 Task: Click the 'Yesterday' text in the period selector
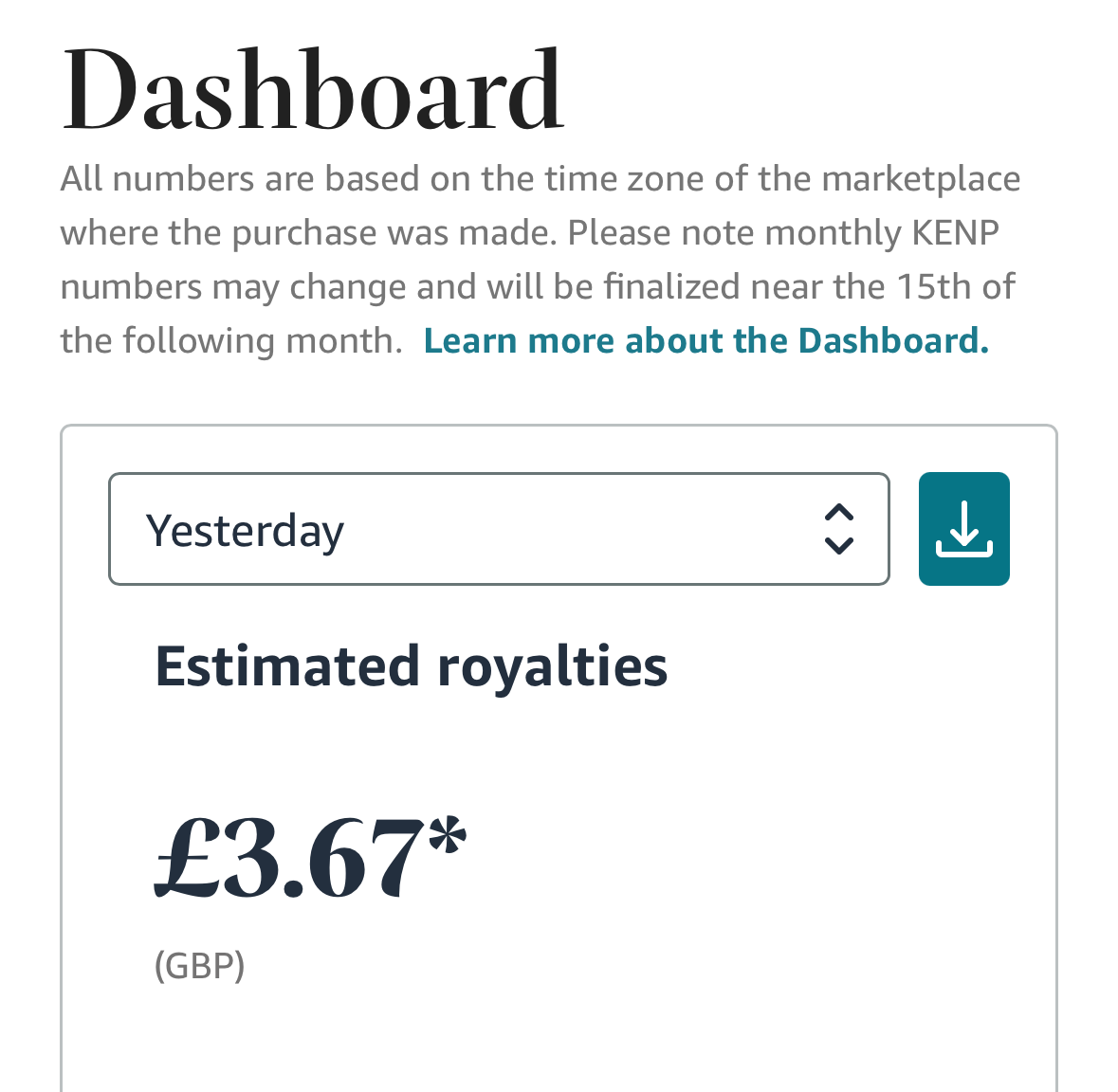coord(245,532)
